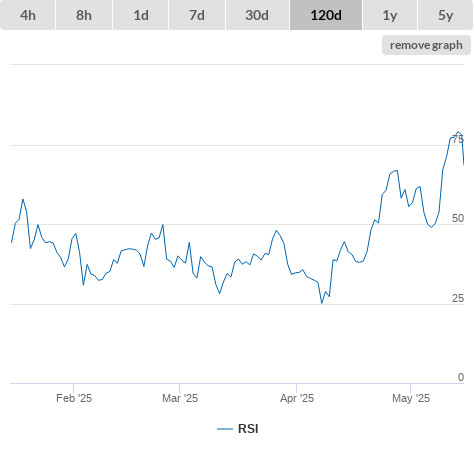Click the 75 y-axis label

coord(458,139)
